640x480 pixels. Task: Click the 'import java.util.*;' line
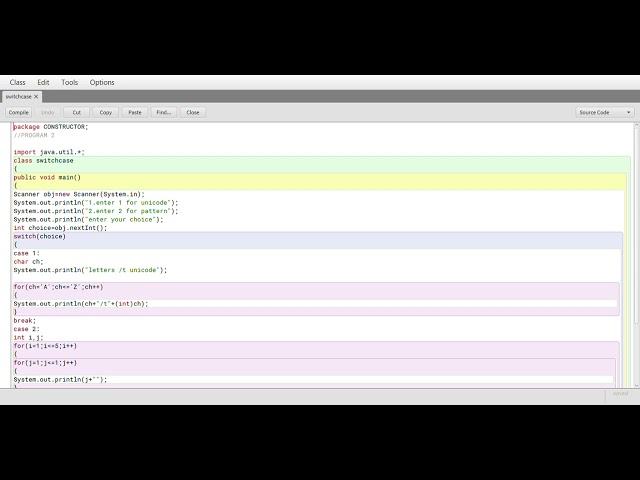point(49,152)
